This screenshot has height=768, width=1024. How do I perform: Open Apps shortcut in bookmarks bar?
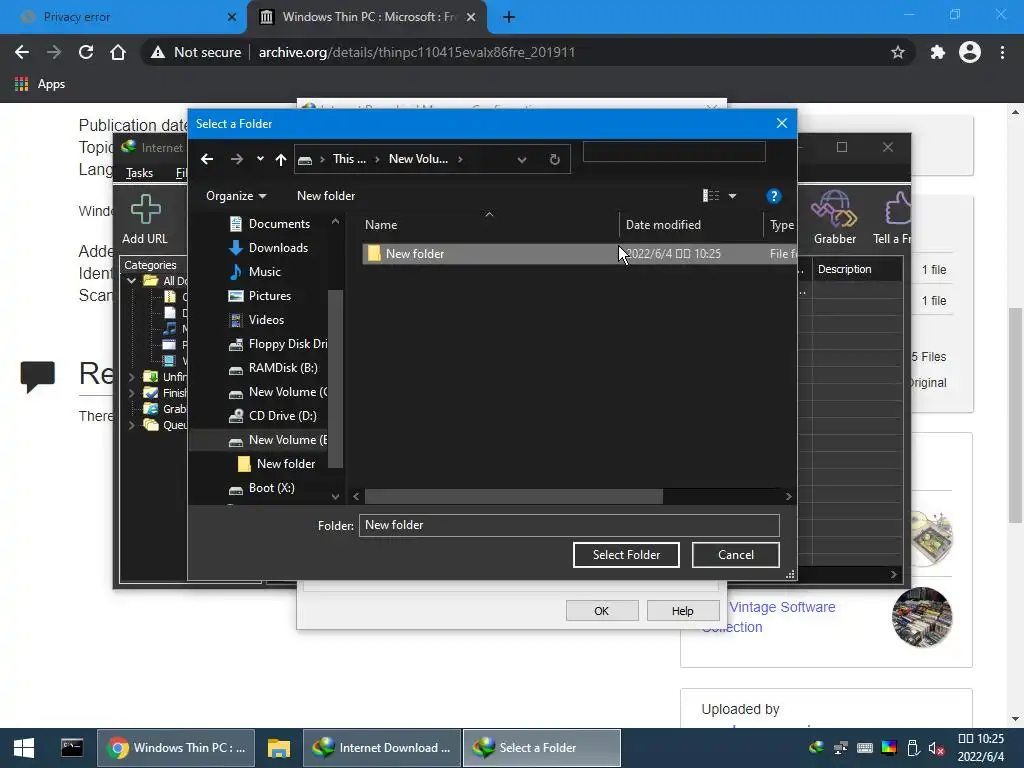[x=40, y=84]
